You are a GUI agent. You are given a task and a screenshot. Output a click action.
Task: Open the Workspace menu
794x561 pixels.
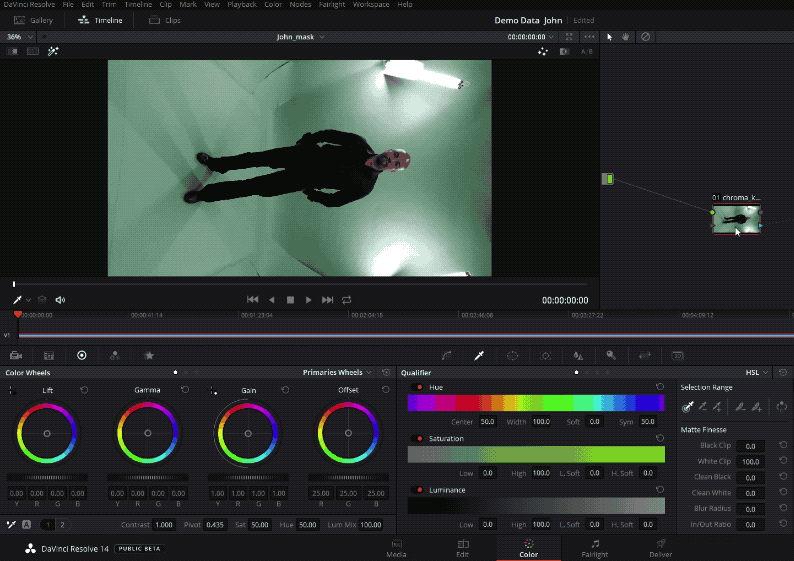(371, 5)
